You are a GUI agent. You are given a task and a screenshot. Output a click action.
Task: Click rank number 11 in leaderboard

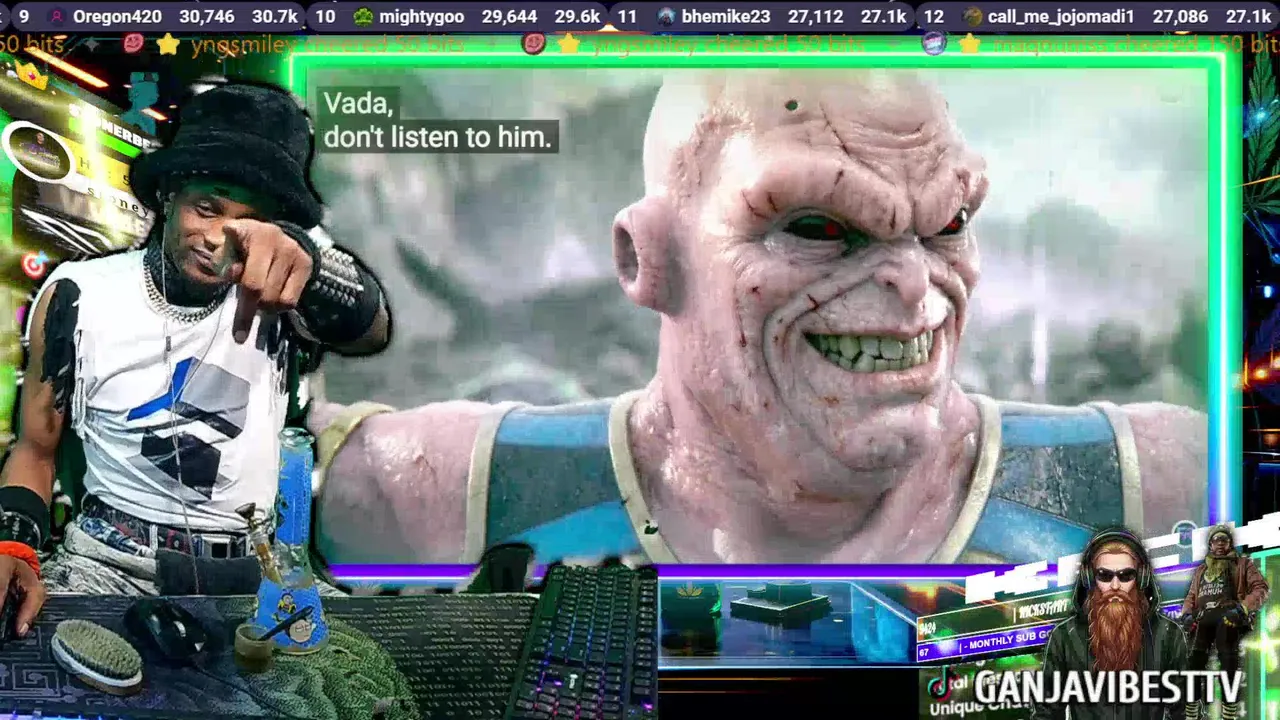point(627,17)
